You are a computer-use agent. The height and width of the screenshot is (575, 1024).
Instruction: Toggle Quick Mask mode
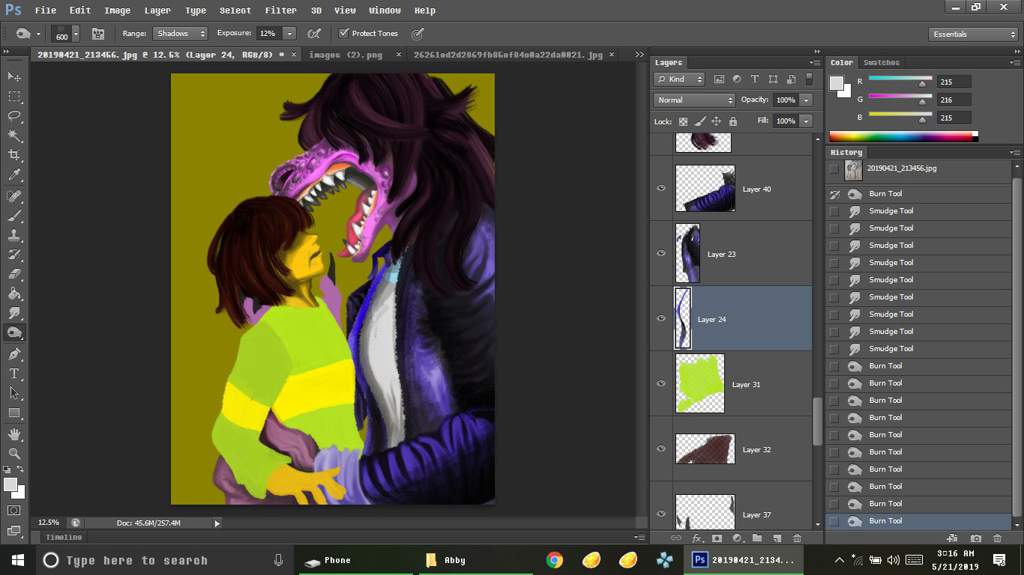pos(14,510)
